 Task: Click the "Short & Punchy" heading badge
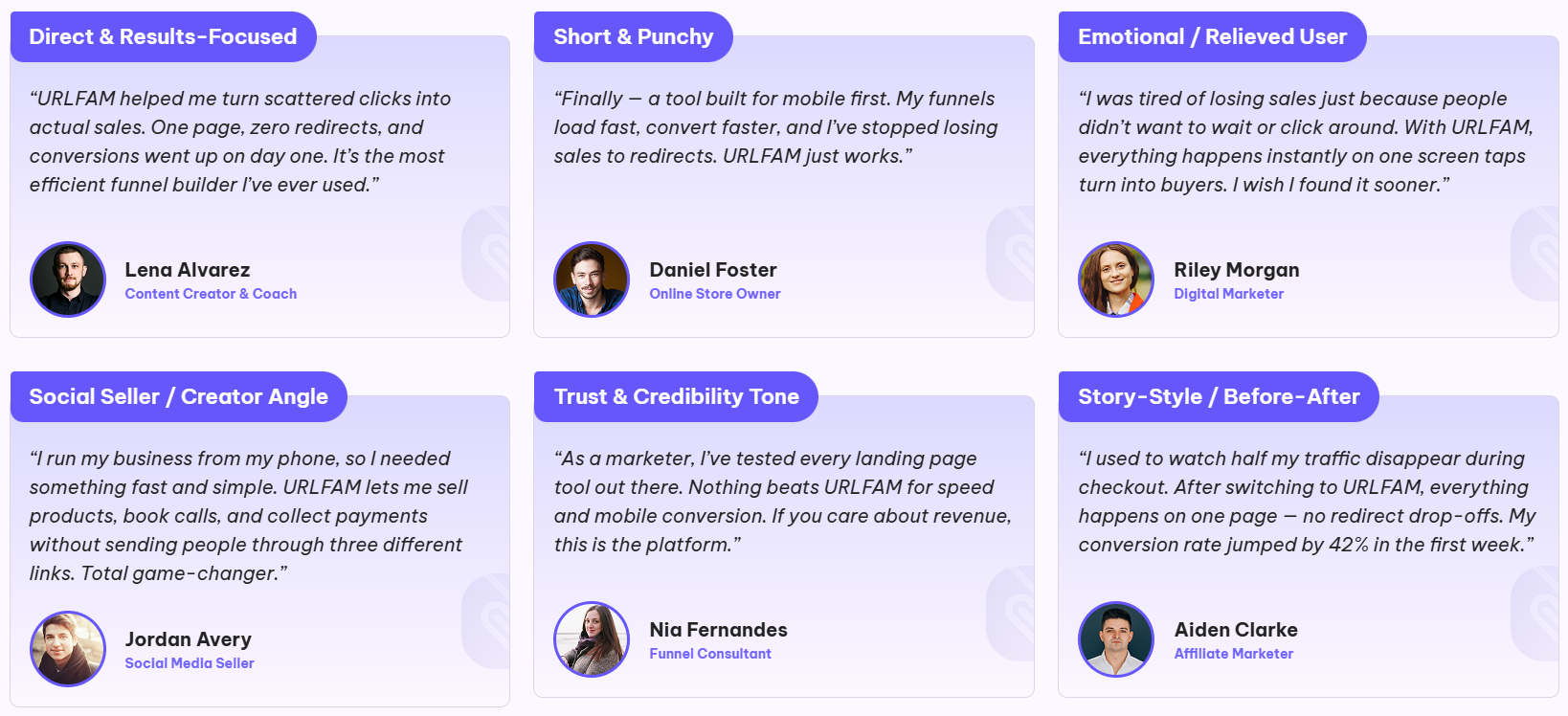click(633, 37)
